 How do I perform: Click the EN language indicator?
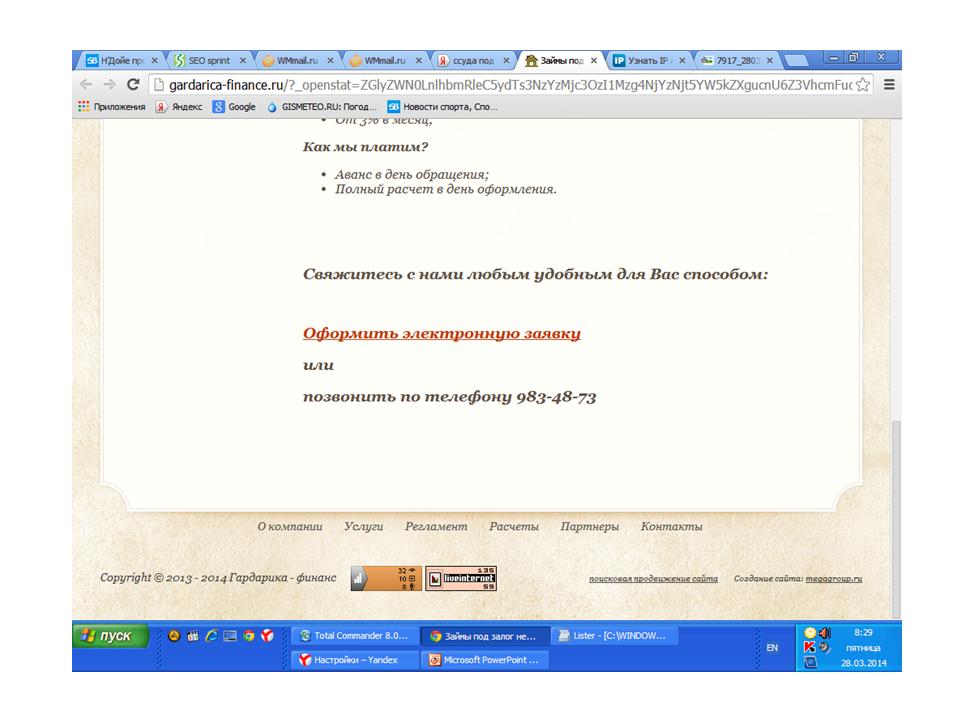click(772, 648)
